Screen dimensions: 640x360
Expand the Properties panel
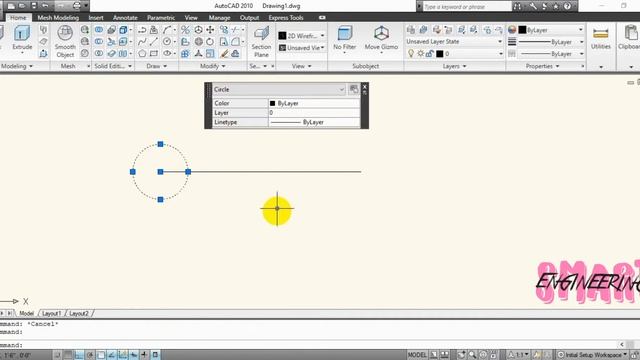pos(542,66)
